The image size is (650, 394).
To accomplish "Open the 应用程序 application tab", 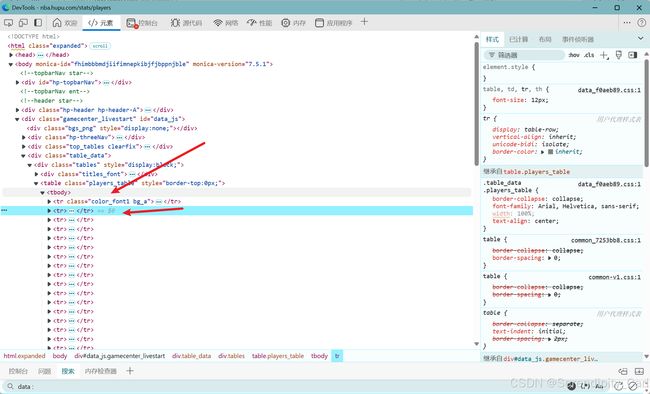I will (333, 23).
